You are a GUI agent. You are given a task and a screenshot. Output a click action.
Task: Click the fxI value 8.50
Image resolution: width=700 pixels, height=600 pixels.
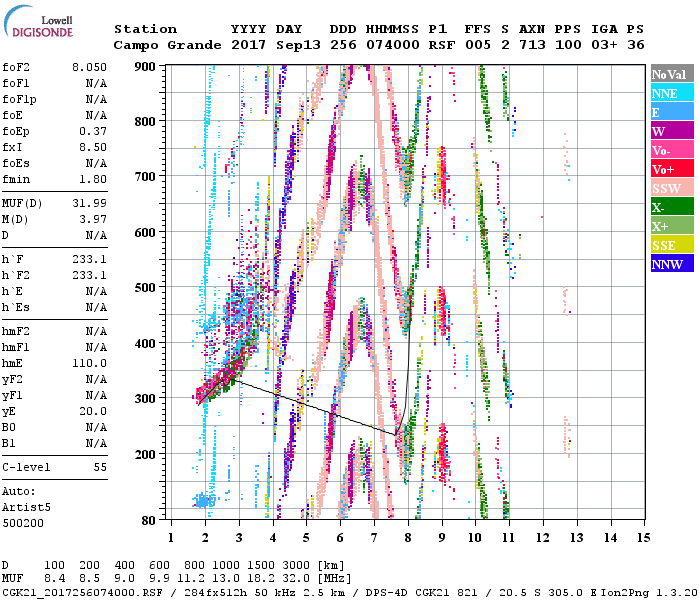93,147
